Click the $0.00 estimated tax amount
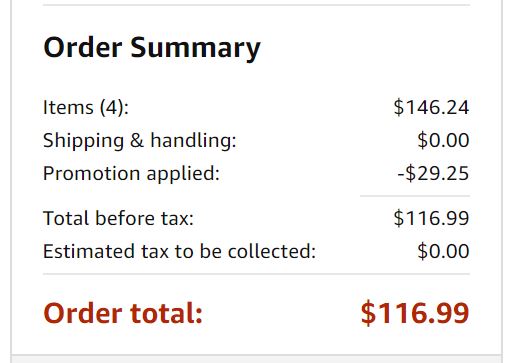 (x=443, y=251)
